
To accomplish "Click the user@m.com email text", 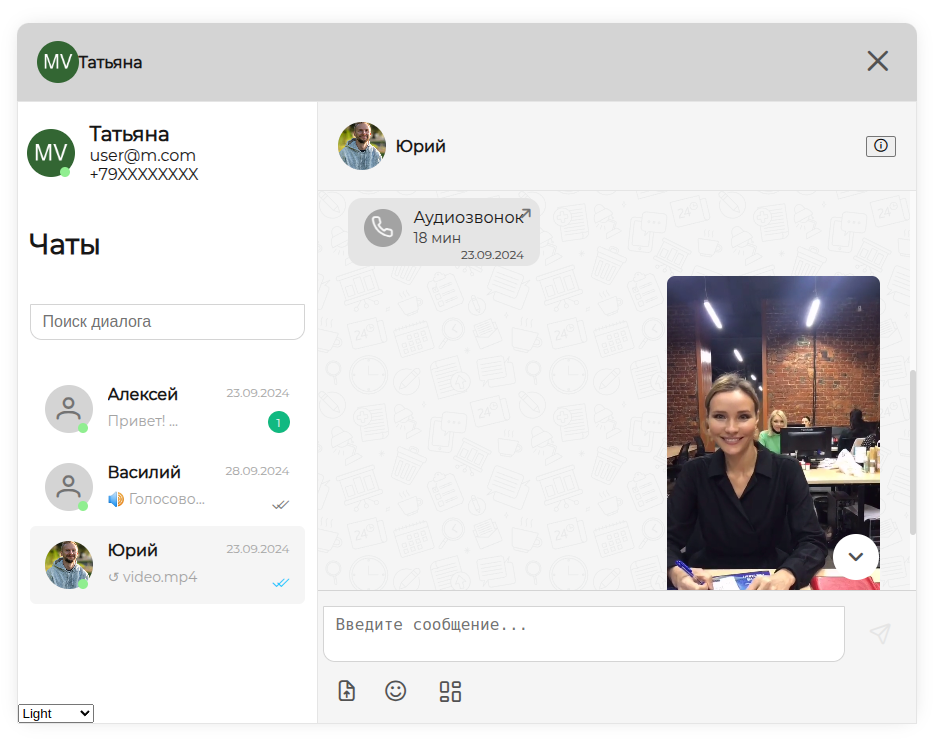I will [x=143, y=156].
